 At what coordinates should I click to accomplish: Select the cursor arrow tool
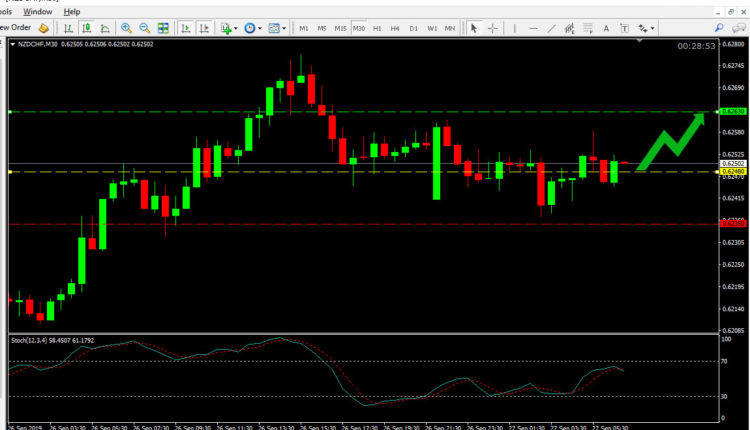coord(474,28)
